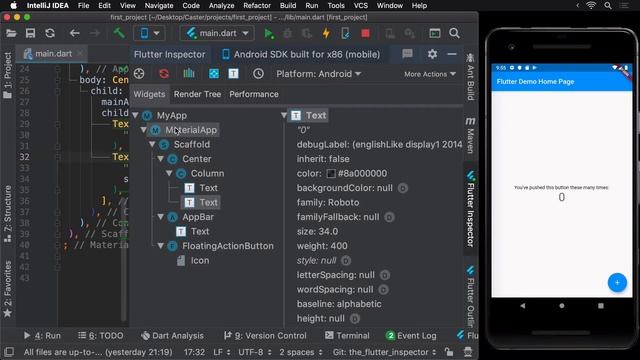Toggle Debug Paint grid icon
640x360 pixels.
pos(213,74)
